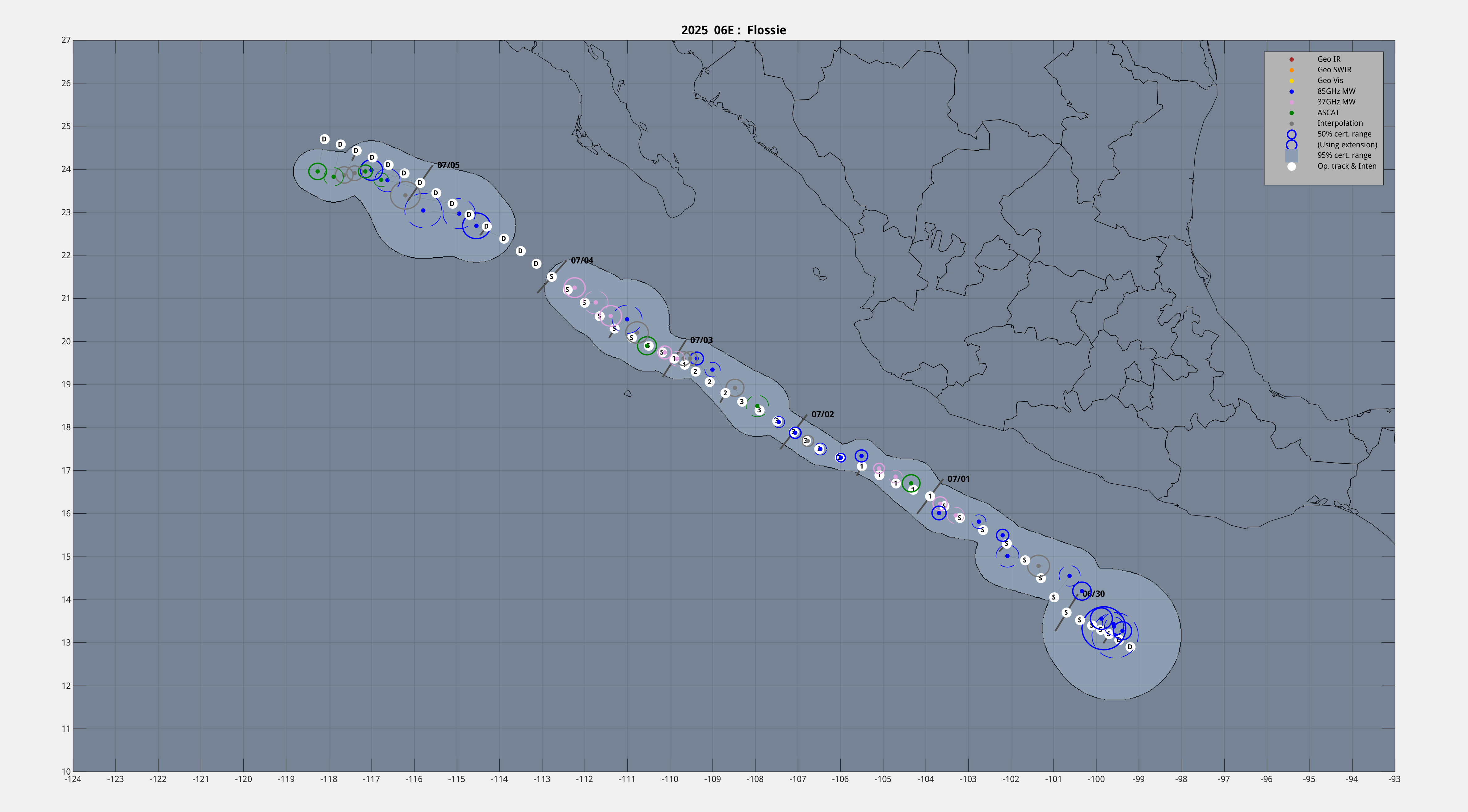This screenshot has height=812, width=1468.
Task: Click the westernmost green ASCAT circle on track
Action: pos(318,171)
